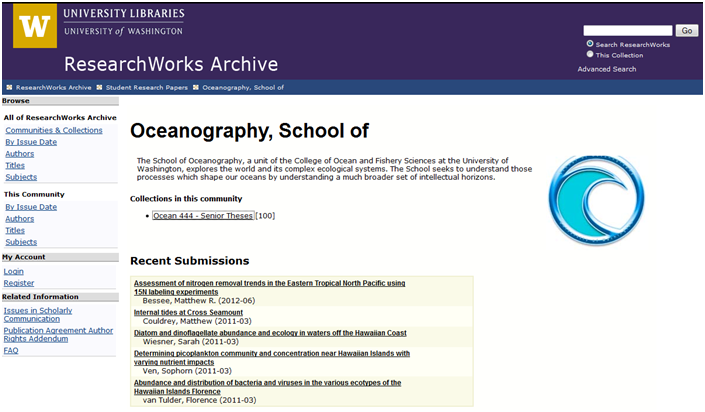Click author line van Tulder, Florence (2011-03)
Image resolution: width=705 pixels, height=412 pixels.
pos(199,400)
